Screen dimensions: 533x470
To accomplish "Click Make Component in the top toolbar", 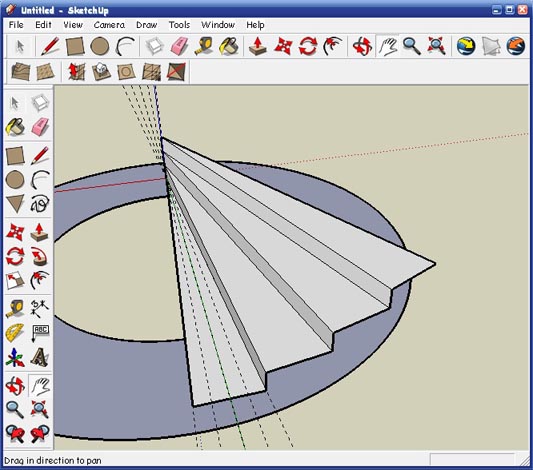I will coord(155,46).
